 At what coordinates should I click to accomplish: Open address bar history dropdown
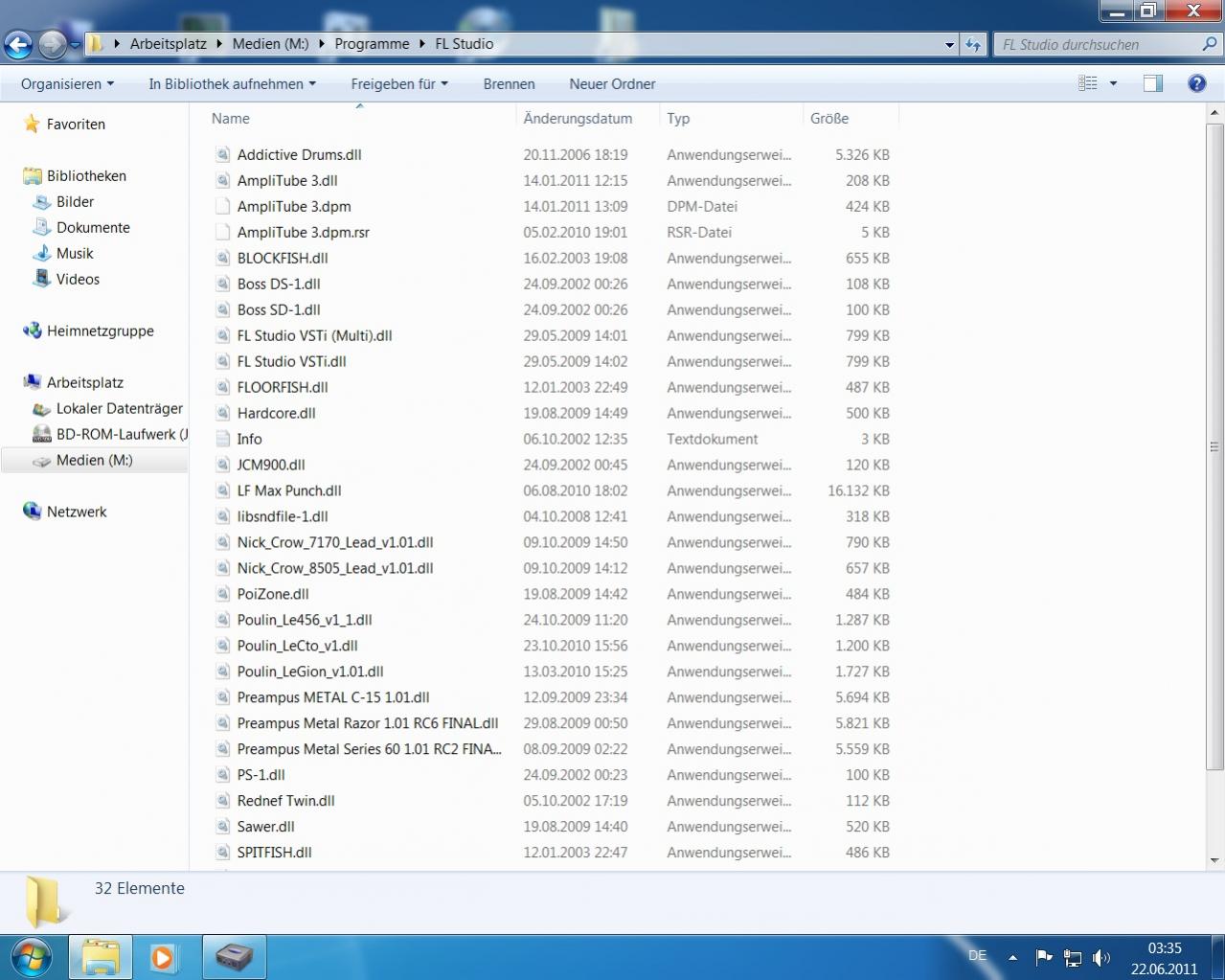click(949, 44)
